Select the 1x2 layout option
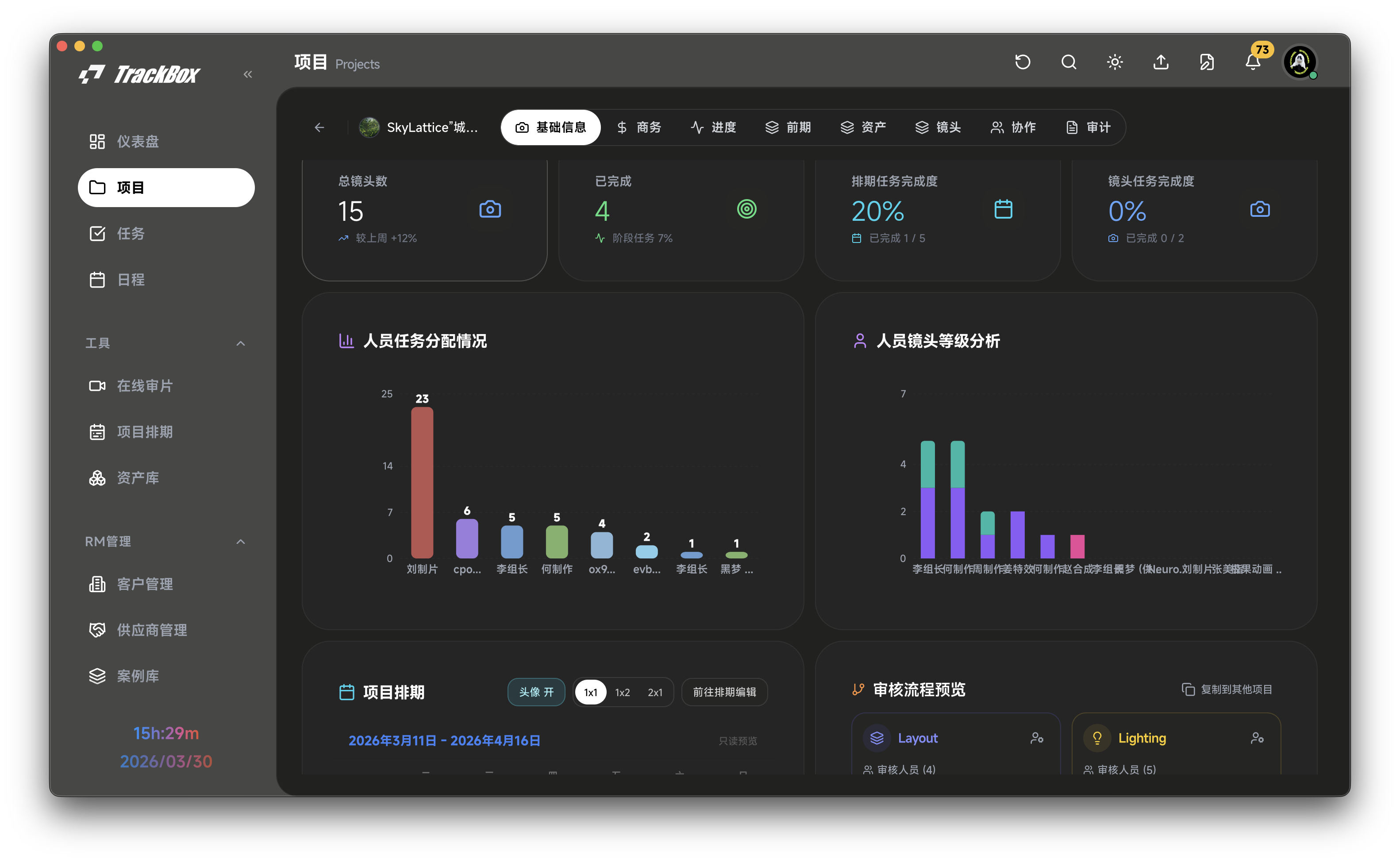This screenshot has width=1400, height=862. coord(623,692)
